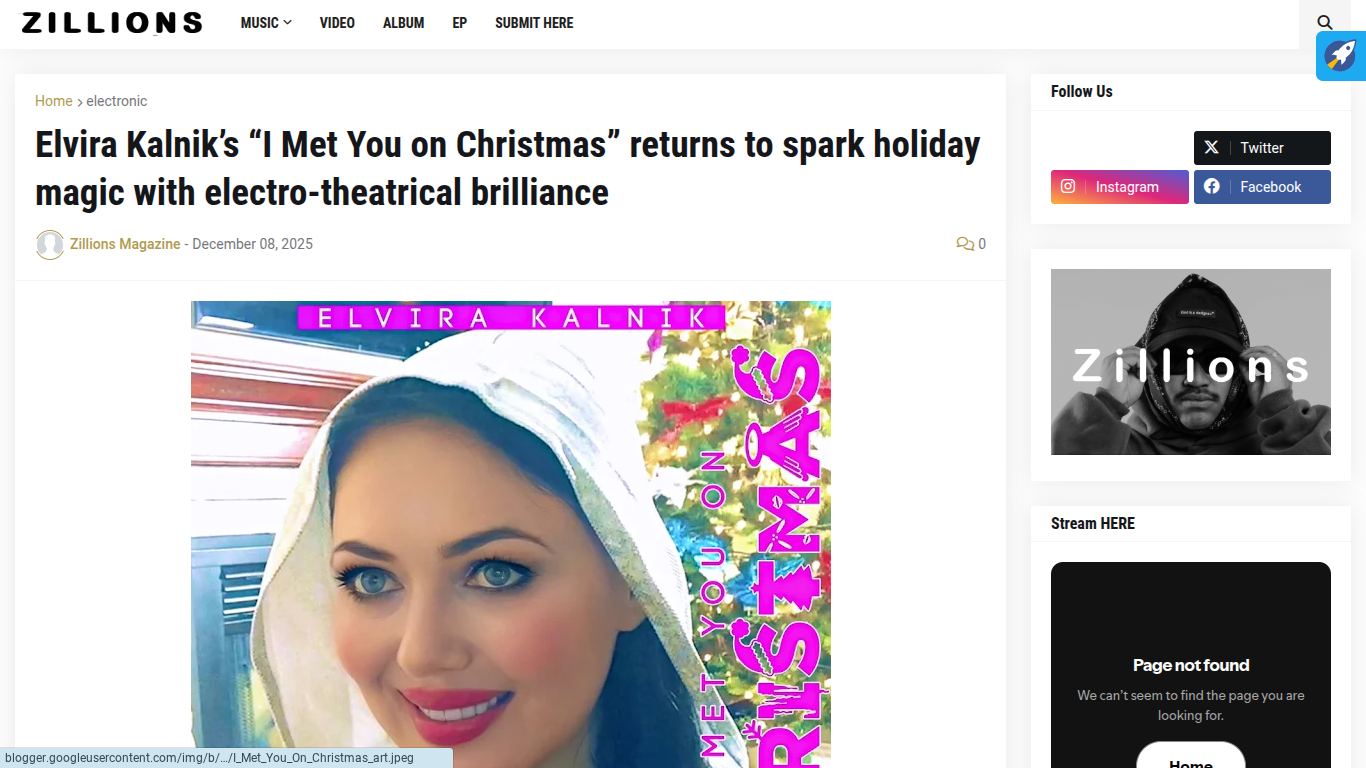Screen dimensions: 1366x768
Task: Click the Instagram follow button
Action: [1120, 187]
